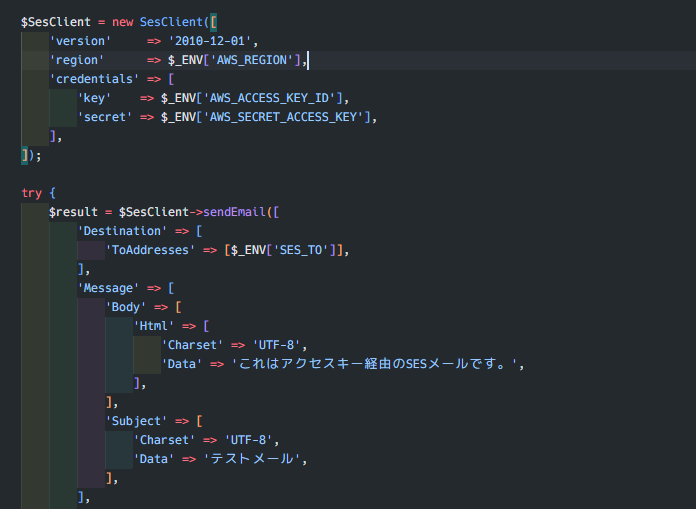Click the 'Html' array key

(x=154, y=326)
